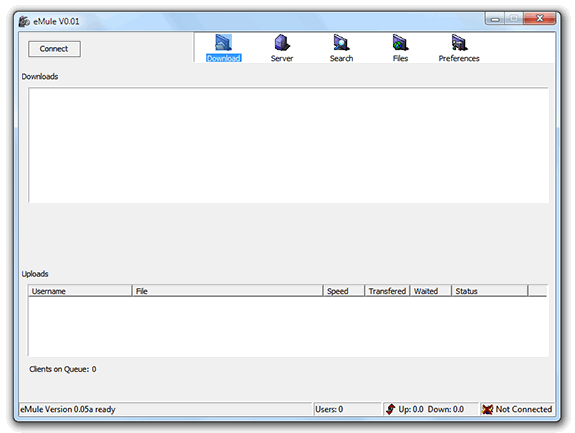Click the 'Users: 0' status pane
The image size is (575, 433).
pyautogui.click(x=347, y=409)
